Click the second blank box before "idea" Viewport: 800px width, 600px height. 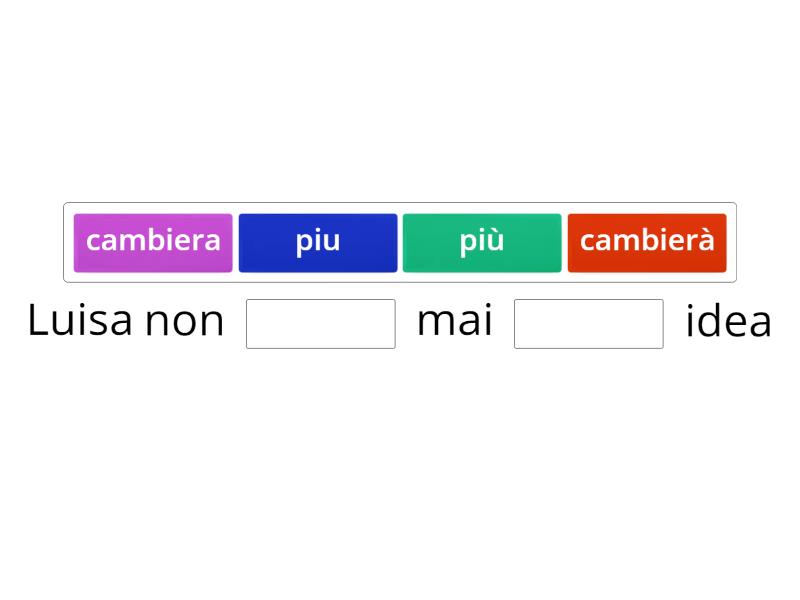pos(588,322)
